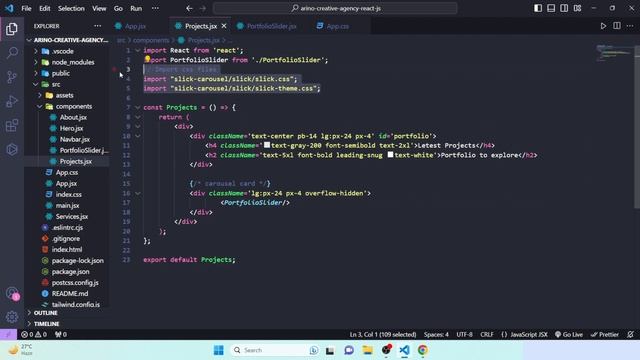Change line ending via CRLF
640x360 pixels.
coord(487,334)
